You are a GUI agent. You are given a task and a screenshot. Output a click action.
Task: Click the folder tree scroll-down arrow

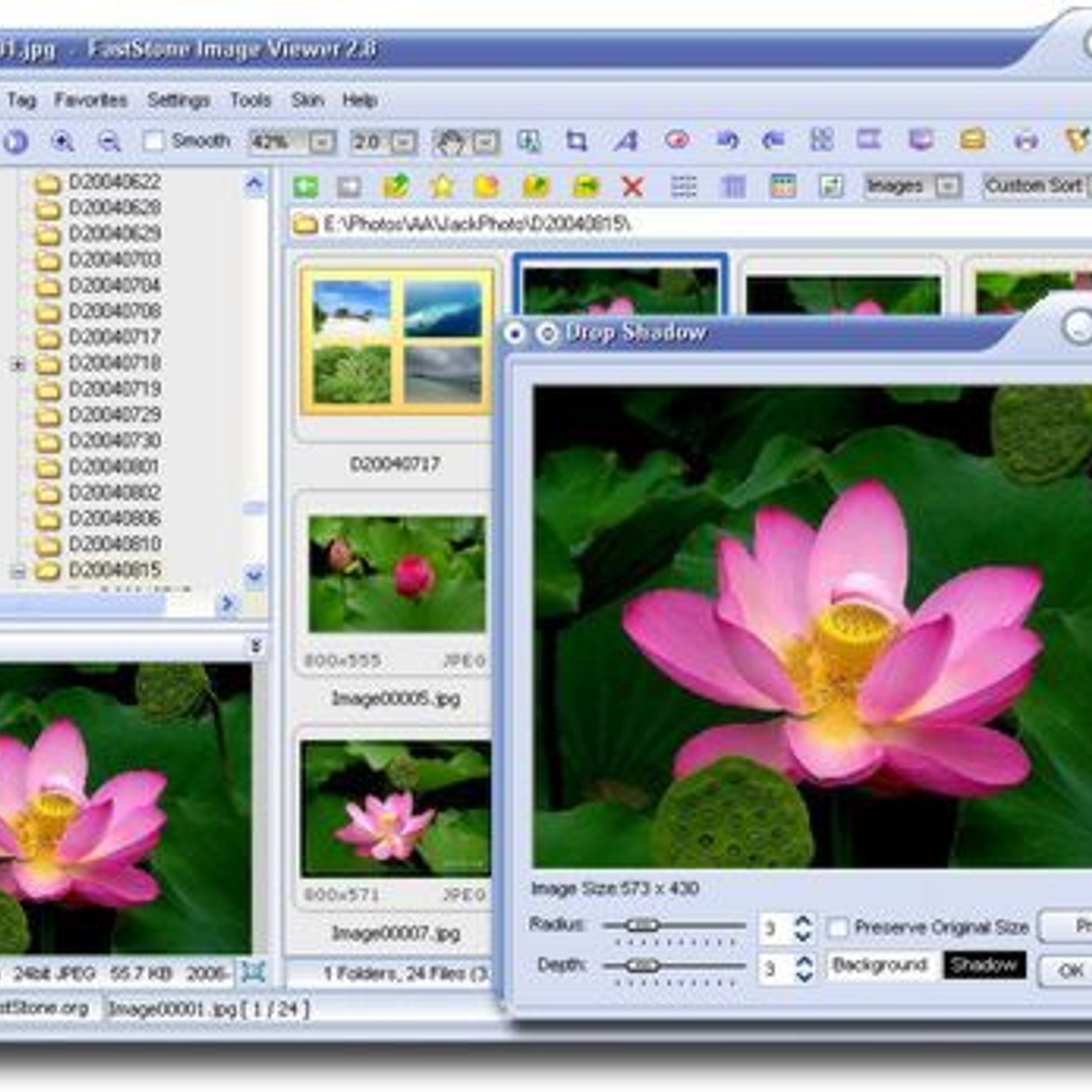pos(255,575)
